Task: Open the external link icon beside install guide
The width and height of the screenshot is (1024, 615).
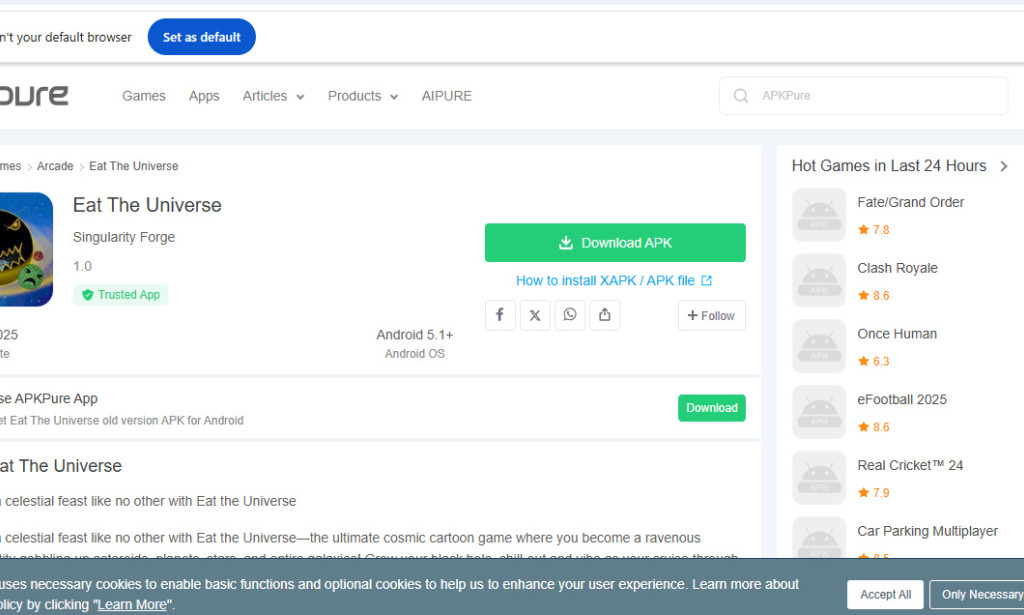Action: click(707, 280)
